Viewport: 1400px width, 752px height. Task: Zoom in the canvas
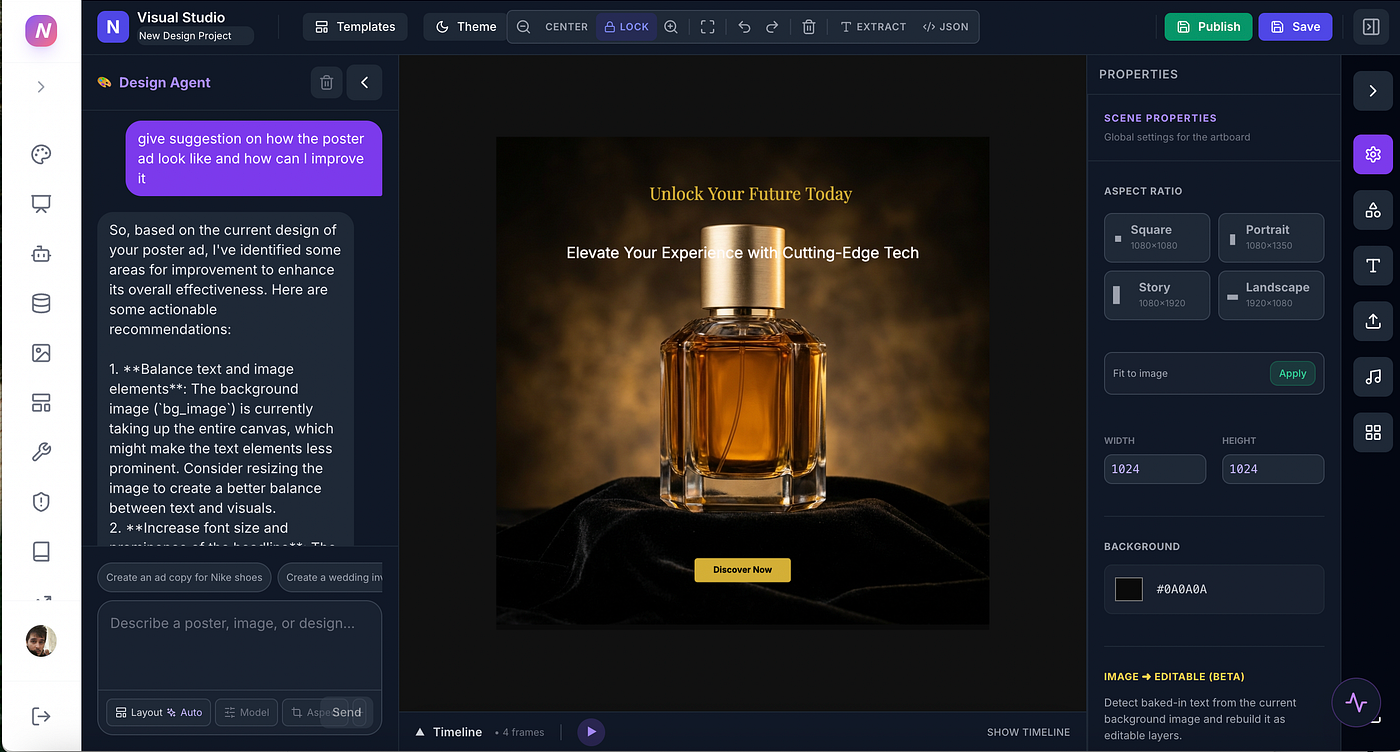point(671,27)
